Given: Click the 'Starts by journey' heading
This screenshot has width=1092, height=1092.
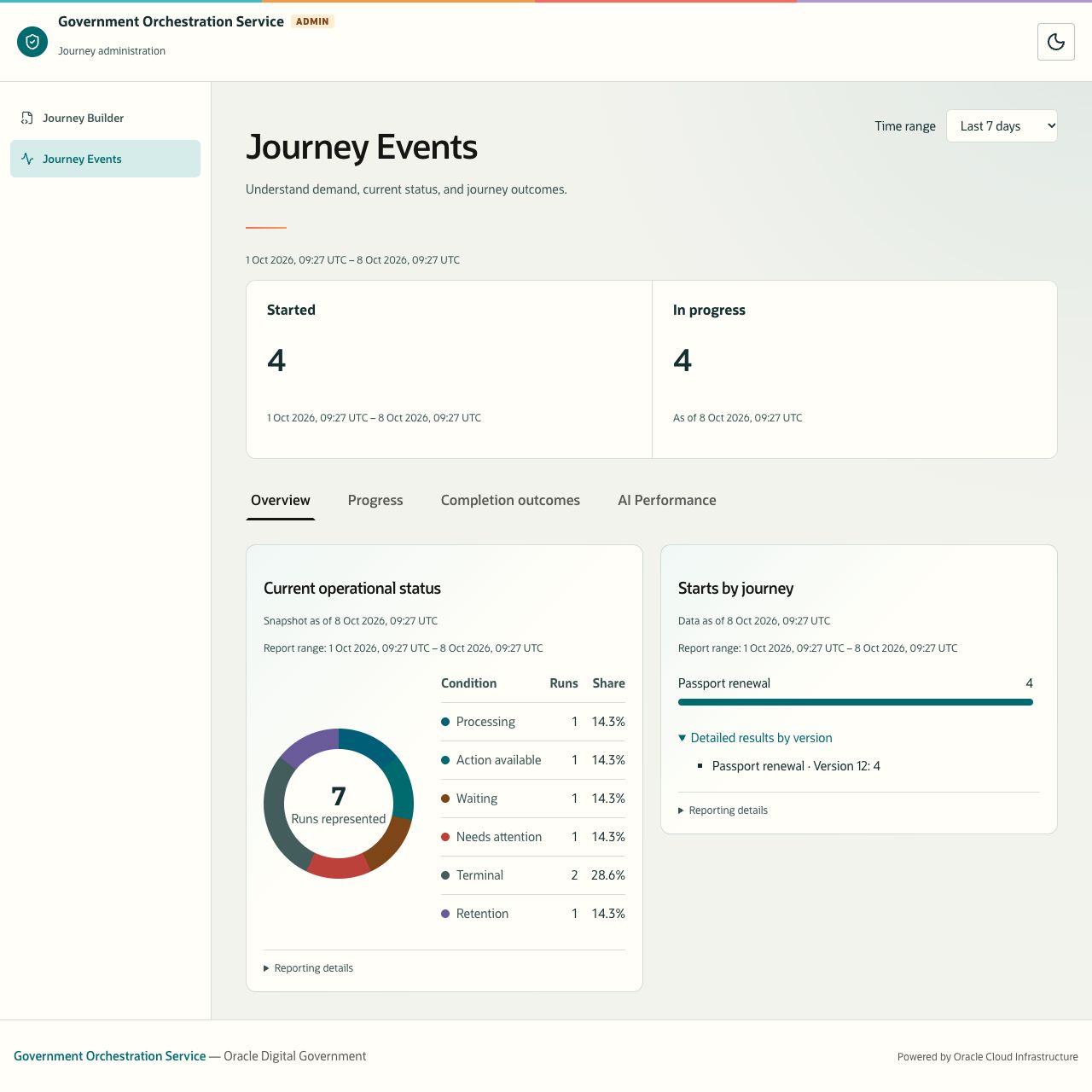Looking at the screenshot, I should pyautogui.click(x=735, y=589).
